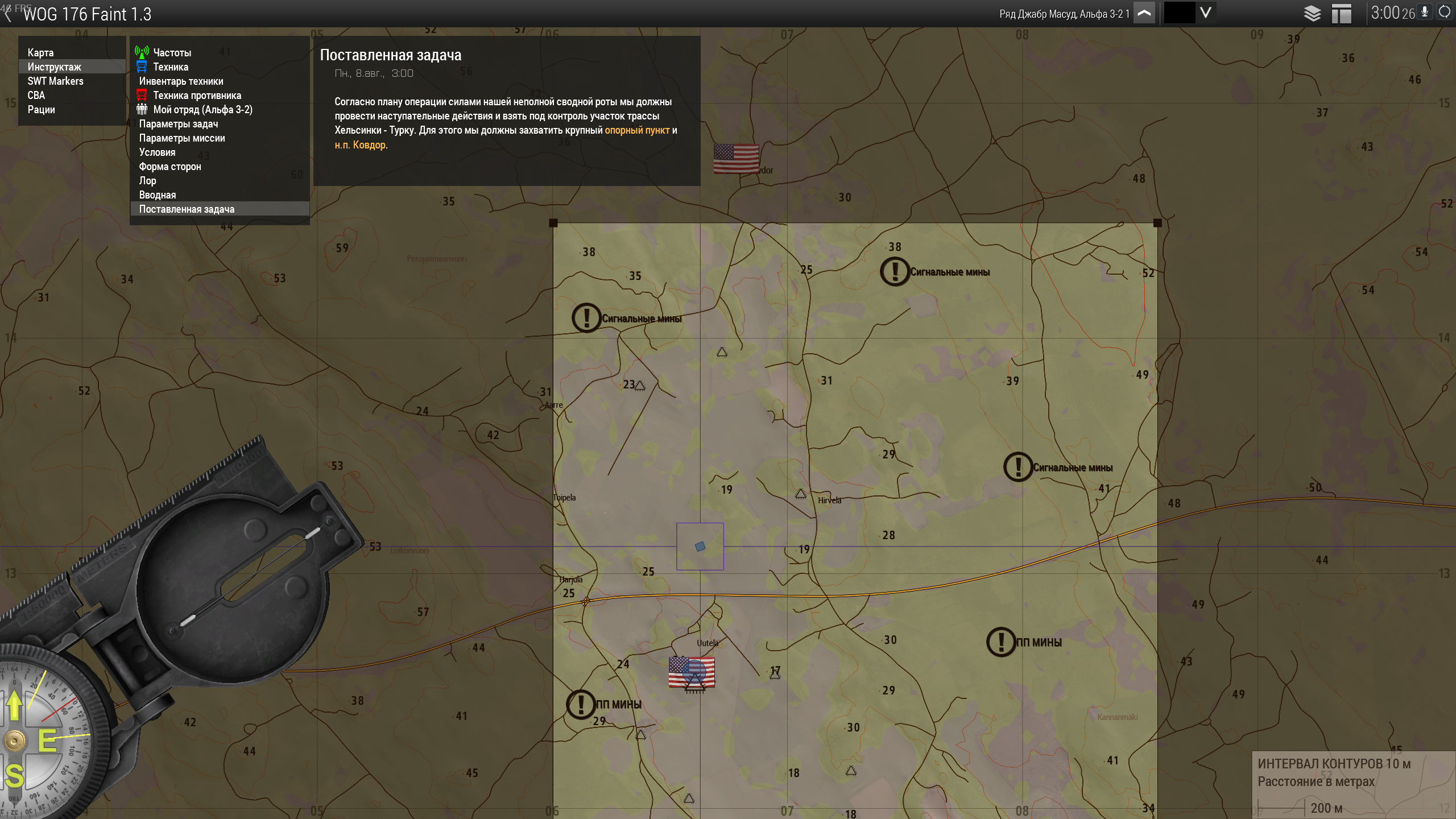This screenshot has height=819, width=1456.
Task: Click the black color box in top bar
Action: click(1179, 13)
